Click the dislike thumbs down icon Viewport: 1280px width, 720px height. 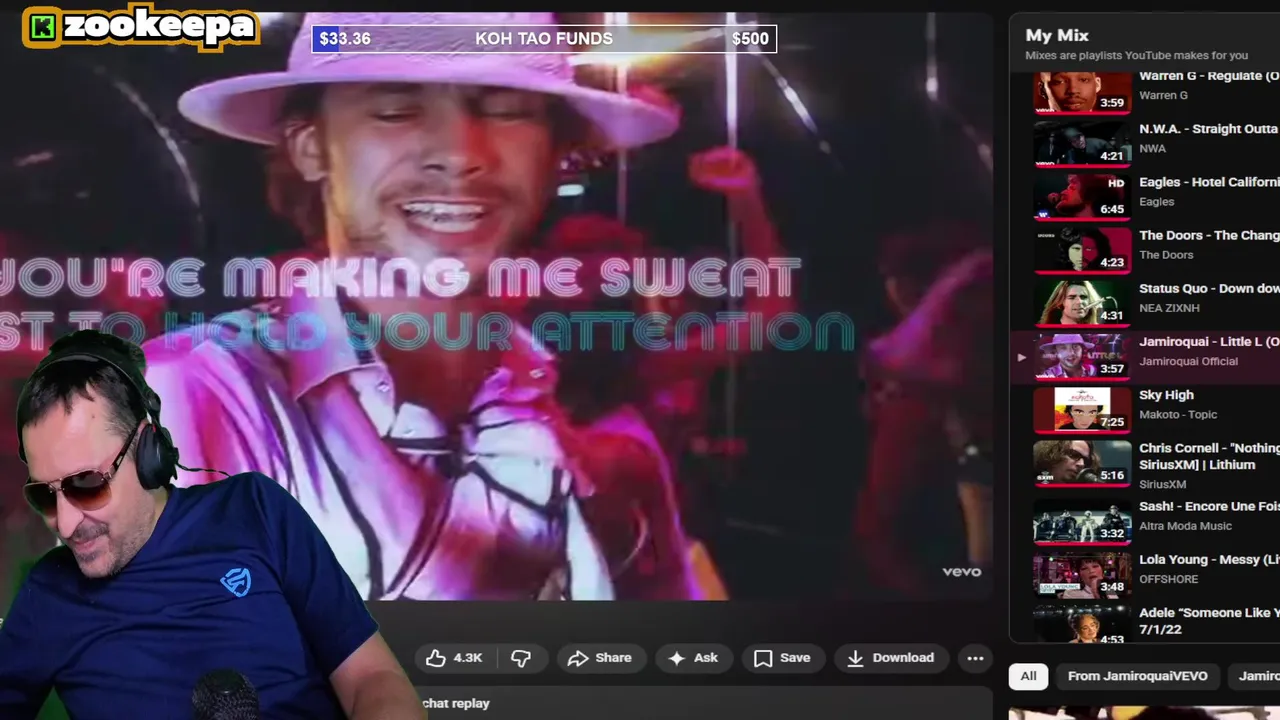pyautogui.click(x=521, y=658)
